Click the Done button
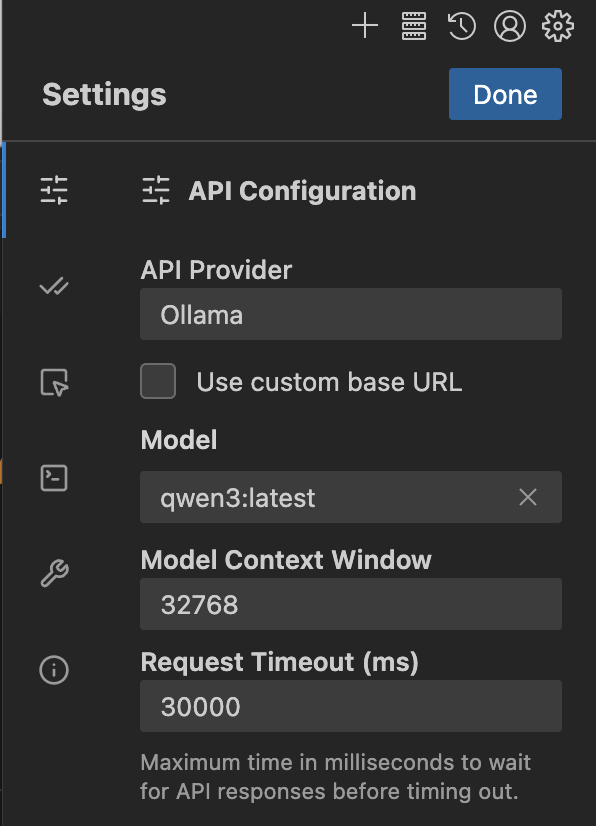 (x=505, y=94)
